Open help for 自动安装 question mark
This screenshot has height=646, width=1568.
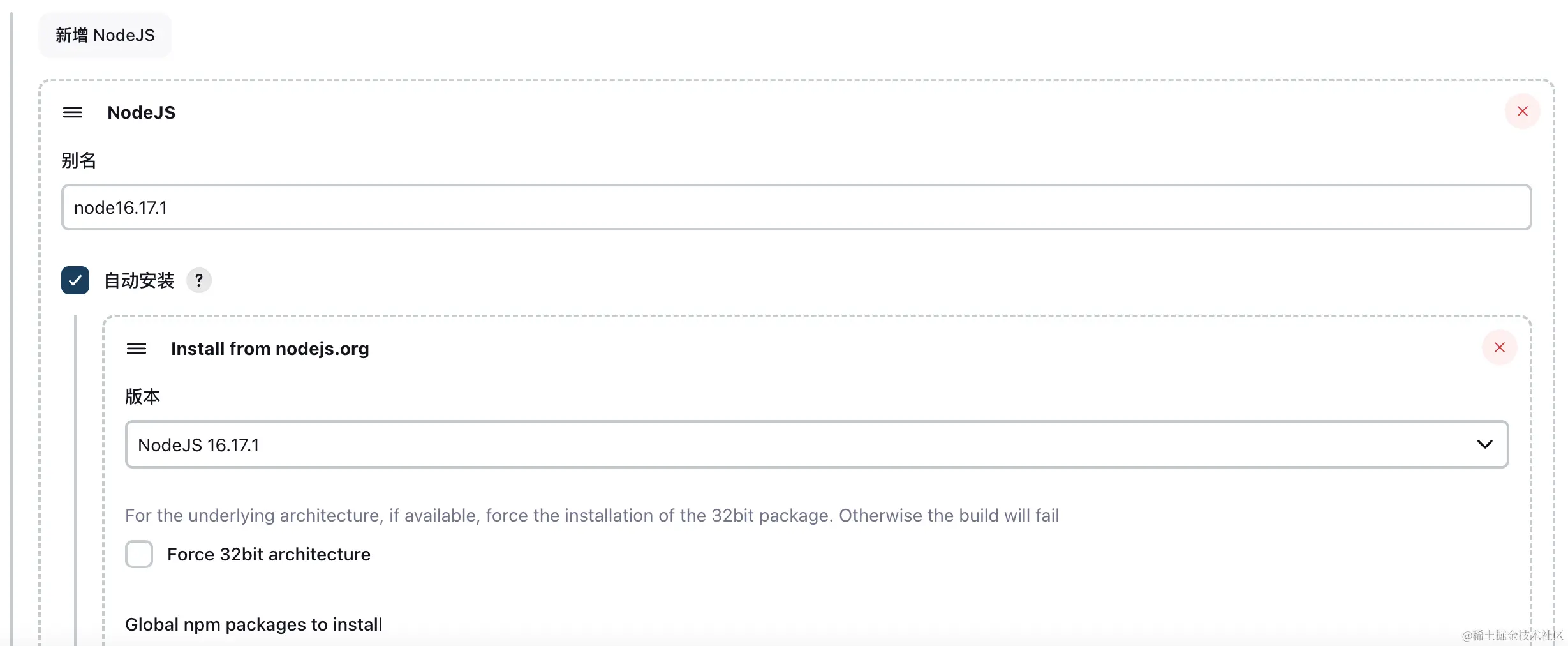(x=199, y=280)
